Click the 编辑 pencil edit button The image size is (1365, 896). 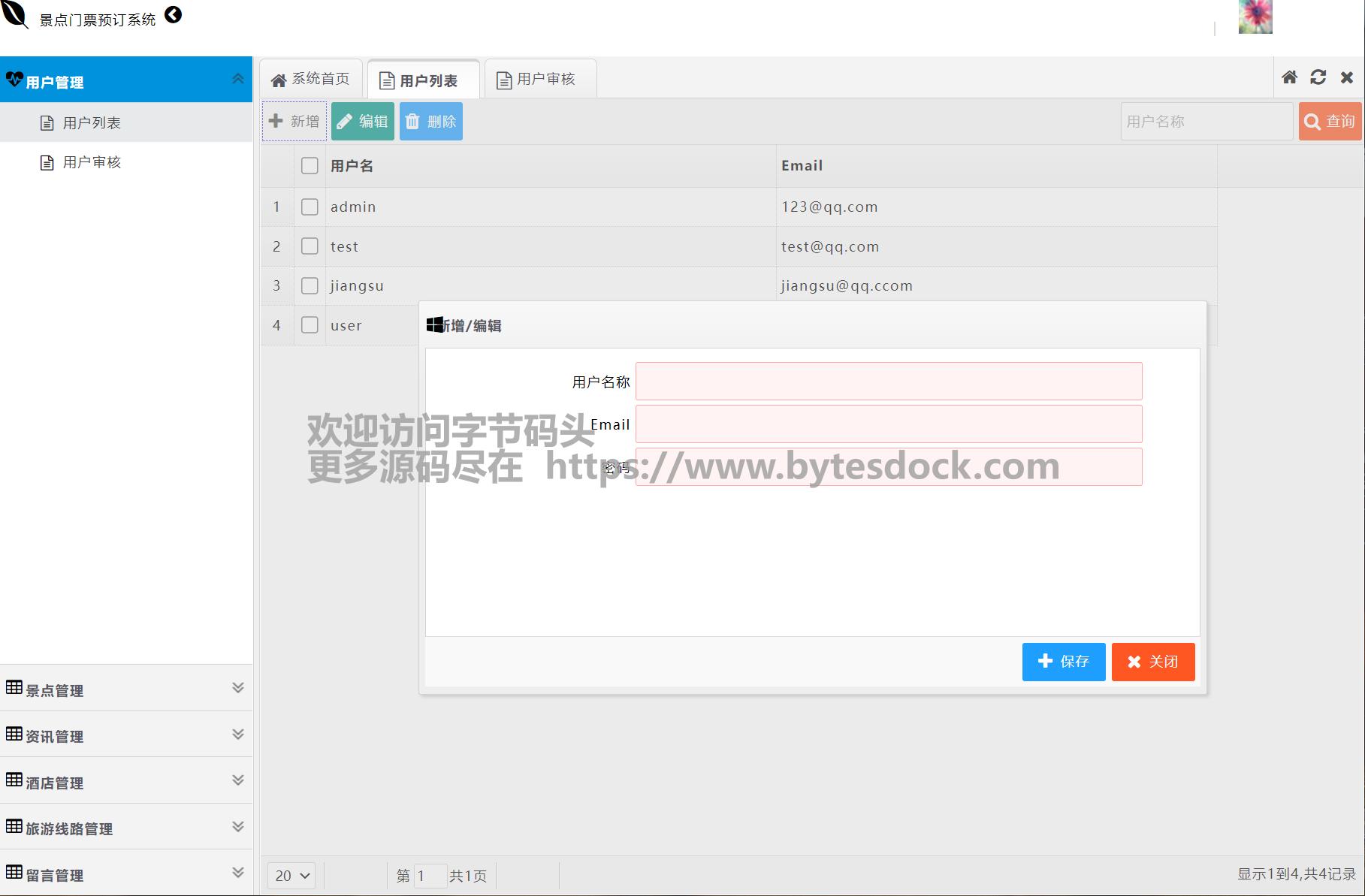click(362, 122)
